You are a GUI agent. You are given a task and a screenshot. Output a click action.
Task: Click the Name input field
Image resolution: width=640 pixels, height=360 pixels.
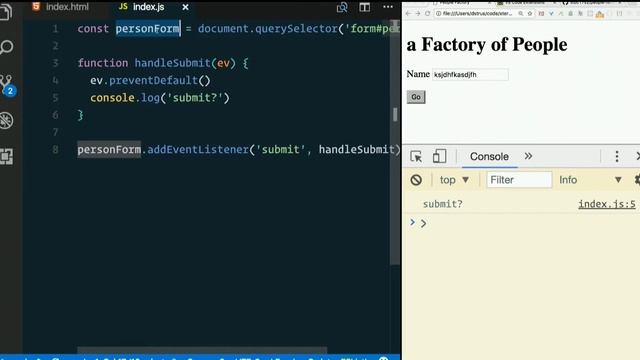pyautogui.click(x=470, y=75)
